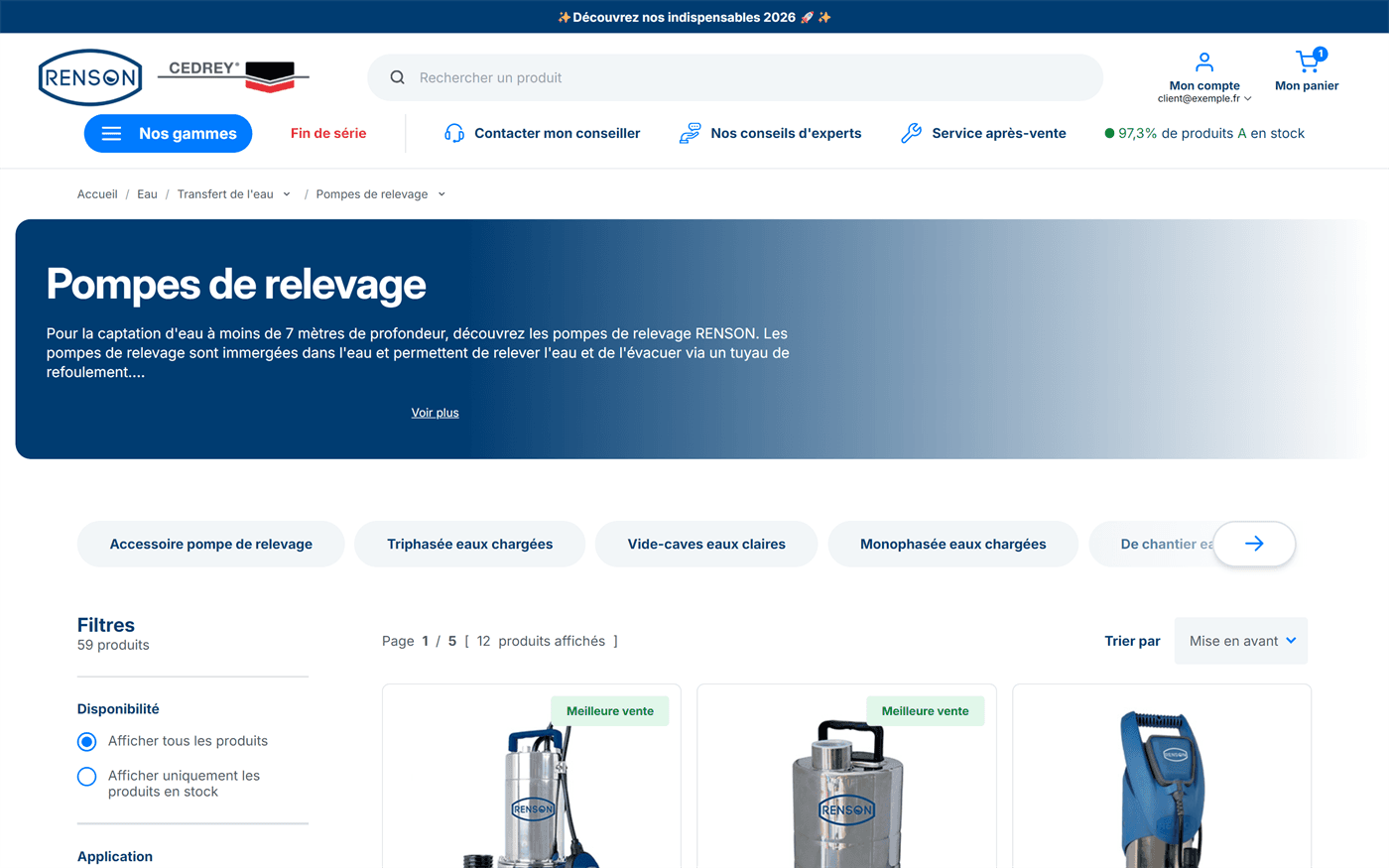Open the Nos gammes menu
The image size is (1389, 868).
(x=168, y=134)
